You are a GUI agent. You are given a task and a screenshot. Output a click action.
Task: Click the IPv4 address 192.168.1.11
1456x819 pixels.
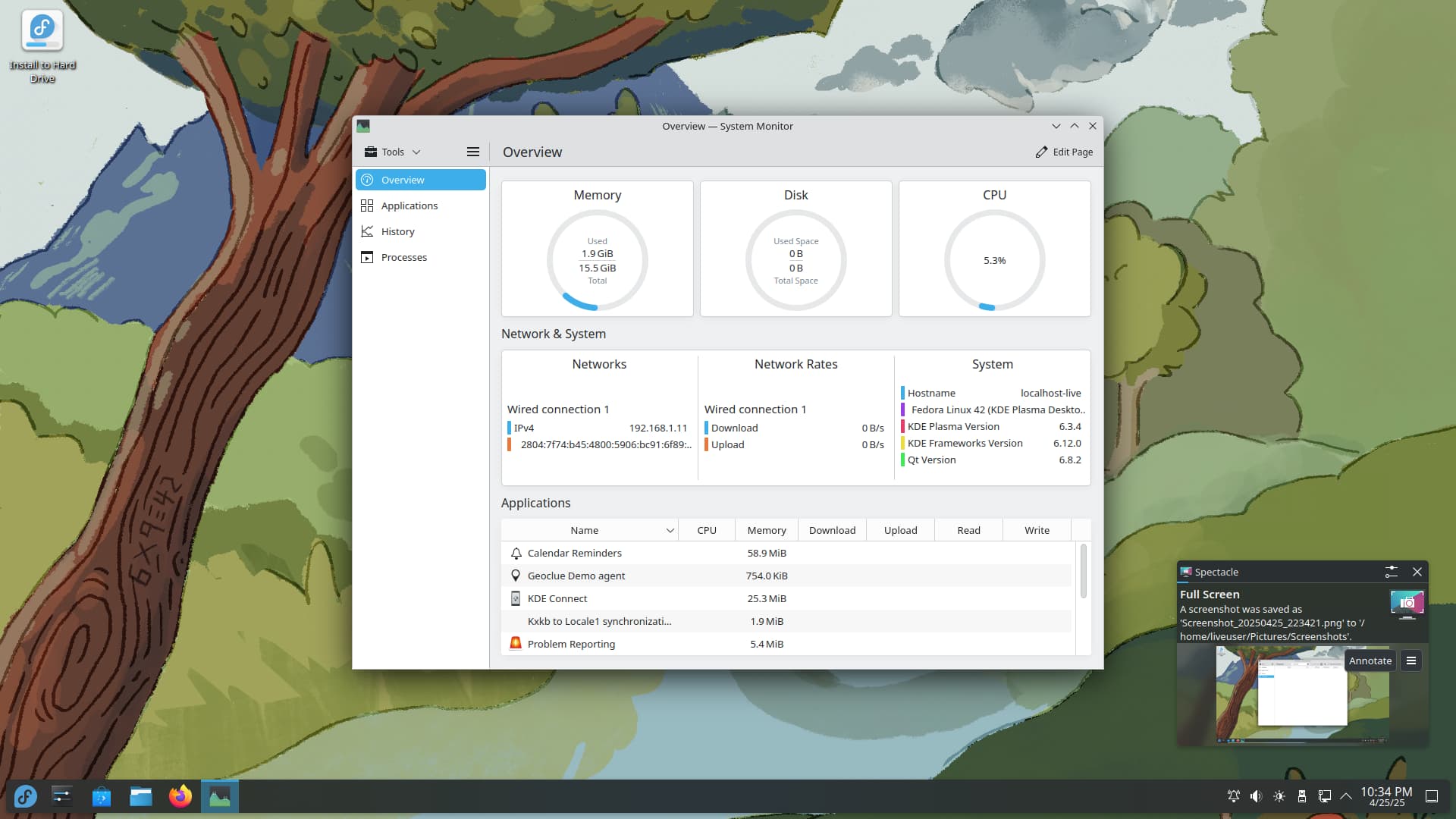(x=657, y=428)
